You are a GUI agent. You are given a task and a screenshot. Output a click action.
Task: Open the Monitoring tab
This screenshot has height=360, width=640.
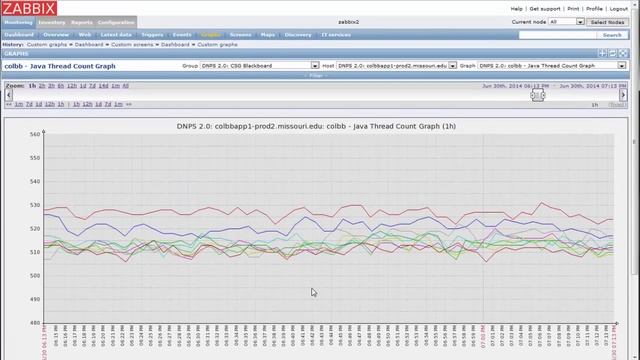click(18, 22)
